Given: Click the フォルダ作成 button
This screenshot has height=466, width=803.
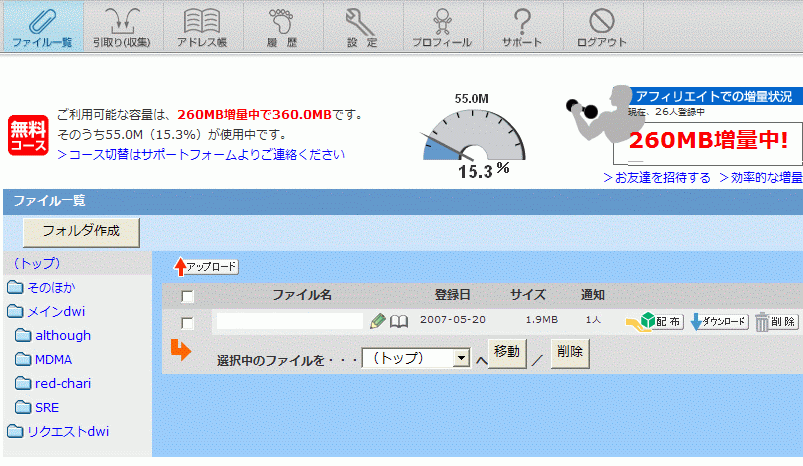Looking at the screenshot, I should 81,231.
